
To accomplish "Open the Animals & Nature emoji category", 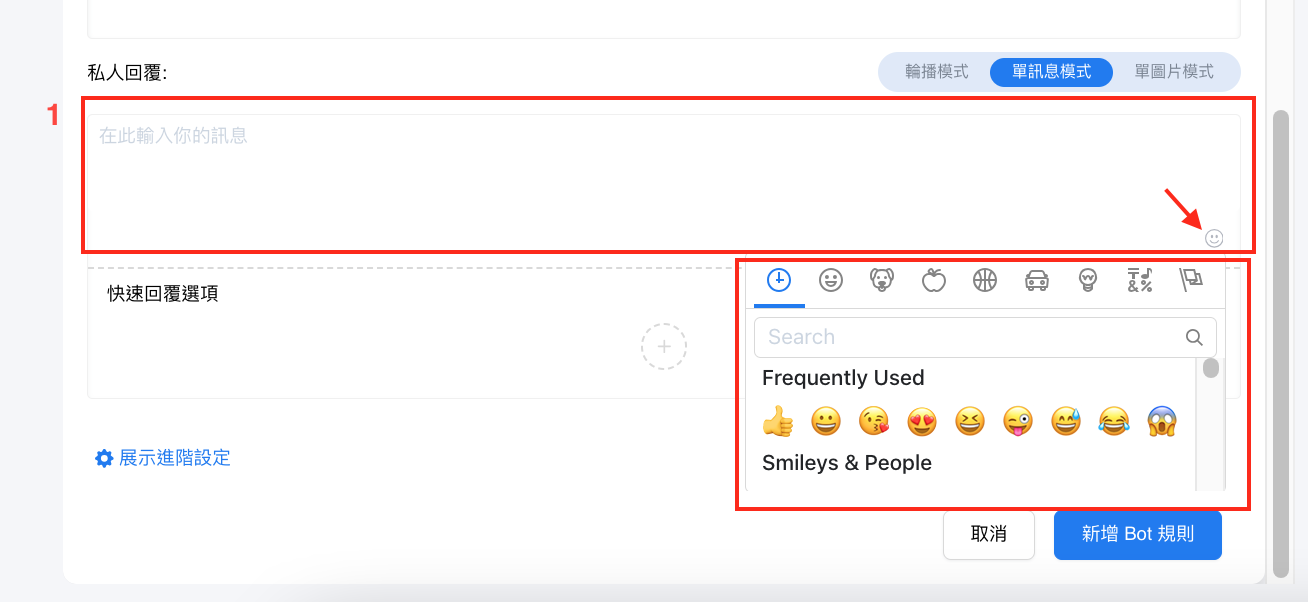I will point(882,280).
